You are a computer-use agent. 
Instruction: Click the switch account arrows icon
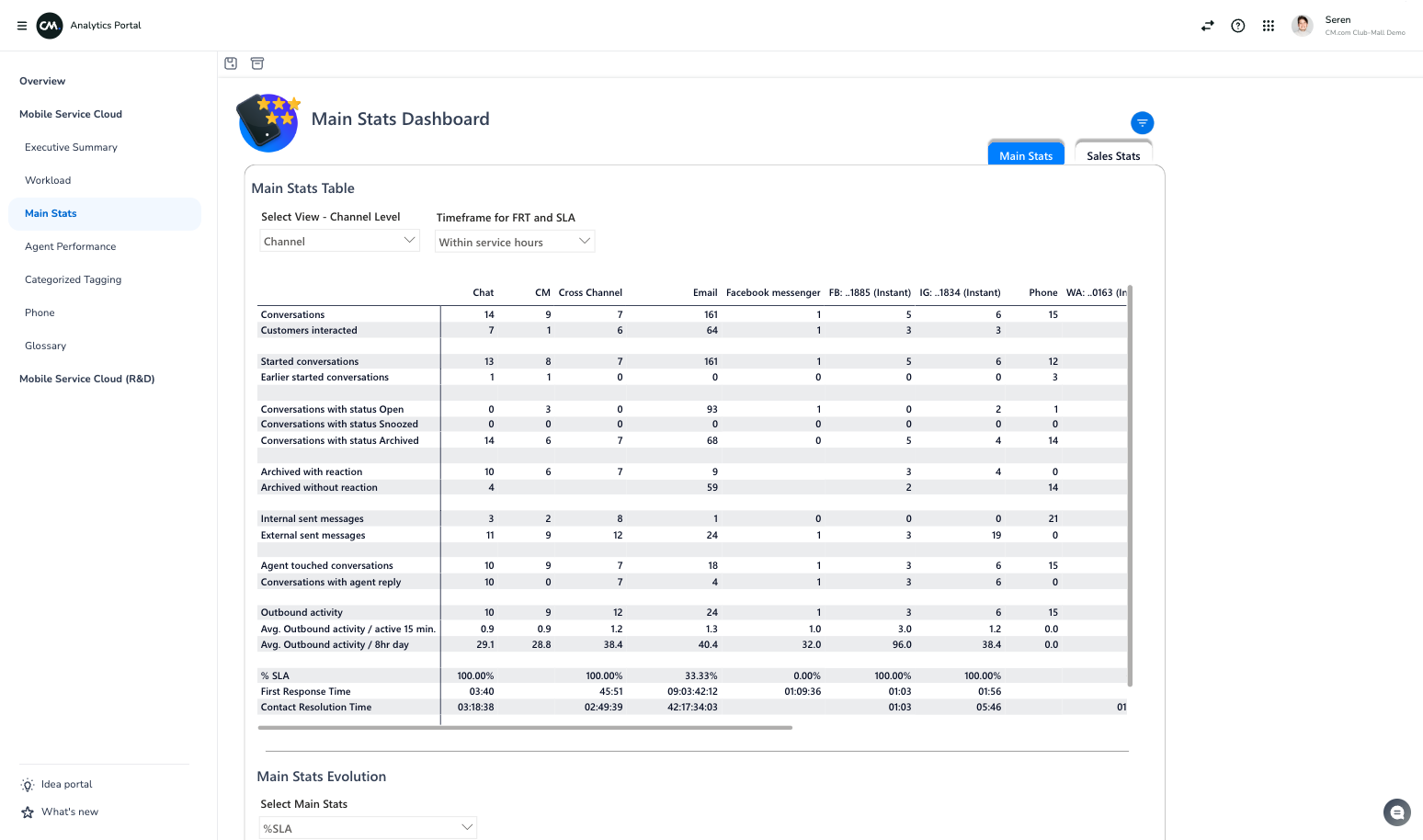click(x=1207, y=26)
